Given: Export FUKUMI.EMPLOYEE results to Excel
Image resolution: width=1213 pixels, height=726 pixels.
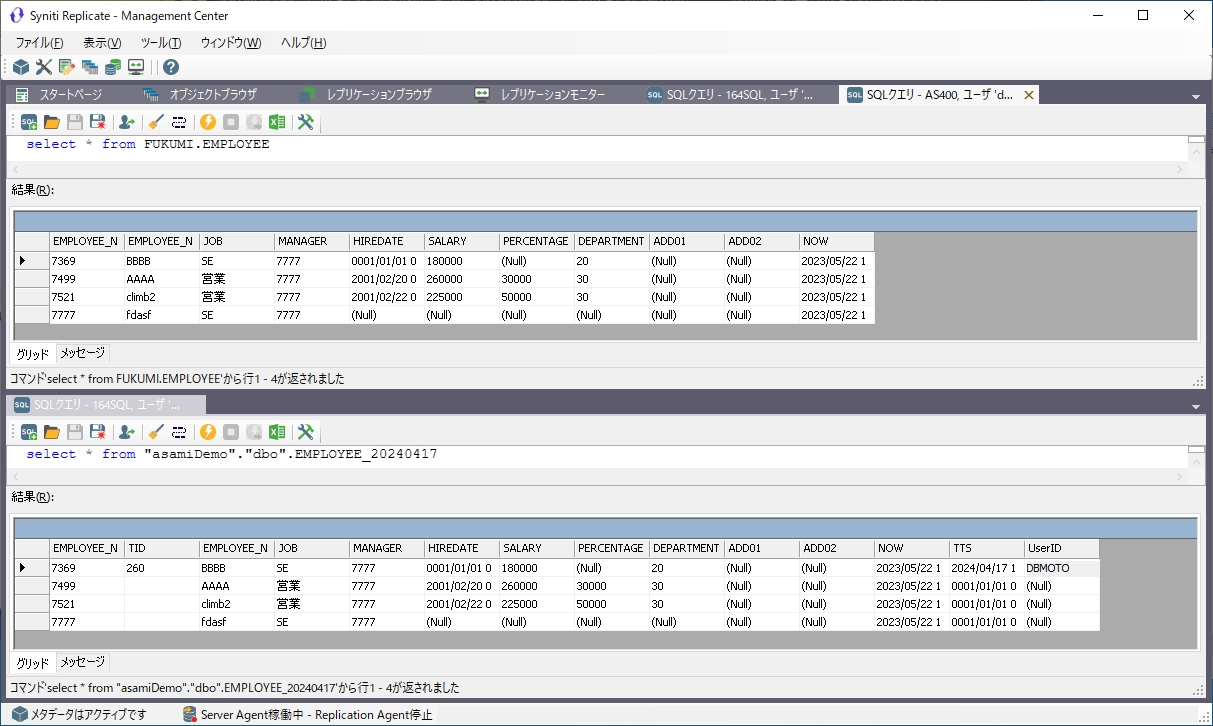Looking at the screenshot, I should pyautogui.click(x=277, y=122).
